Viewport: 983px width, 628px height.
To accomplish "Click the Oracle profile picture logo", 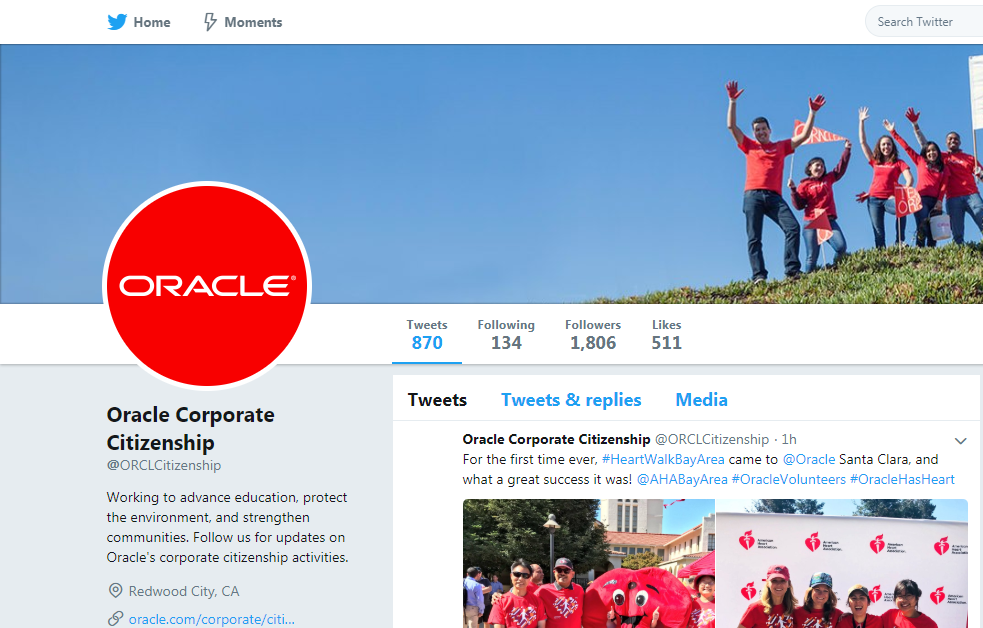I will [207, 285].
